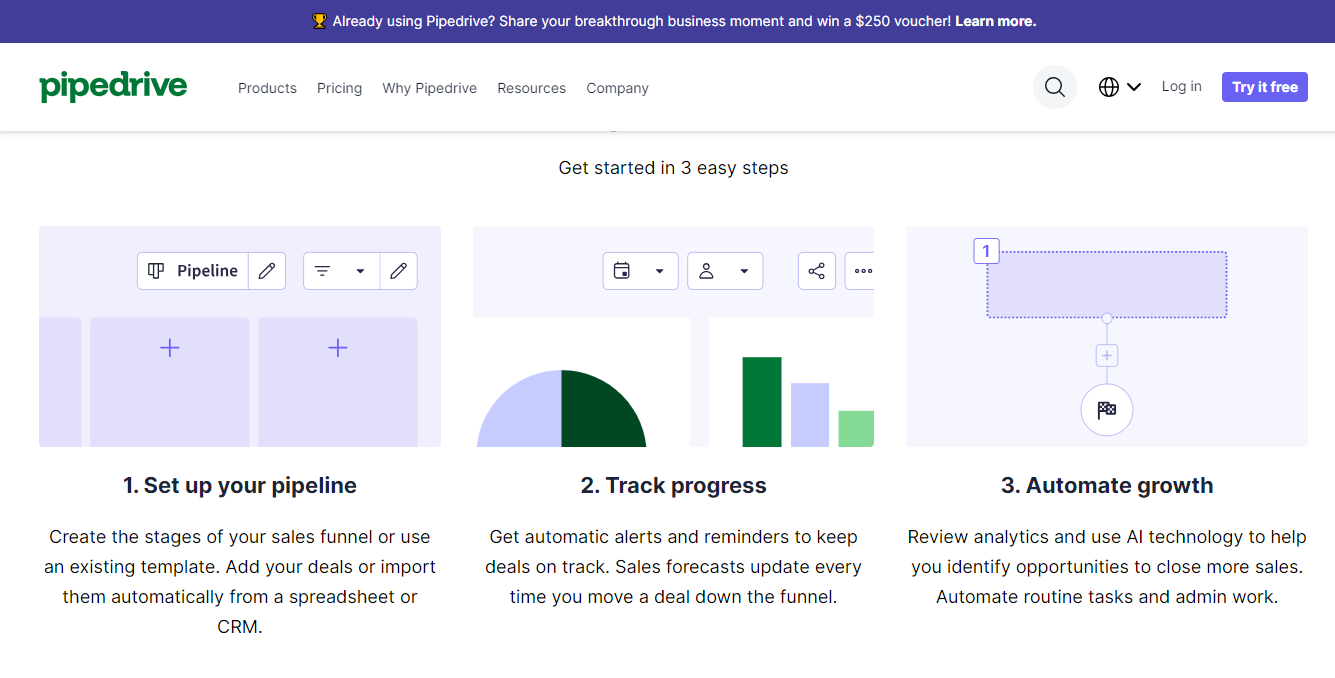Image resolution: width=1335 pixels, height=678 pixels.
Task: Open the Resources menu
Action: coord(532,88)
